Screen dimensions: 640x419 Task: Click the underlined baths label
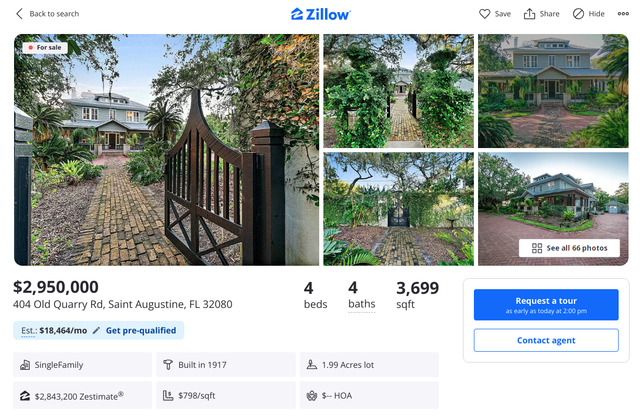click(x=360, y=304)
